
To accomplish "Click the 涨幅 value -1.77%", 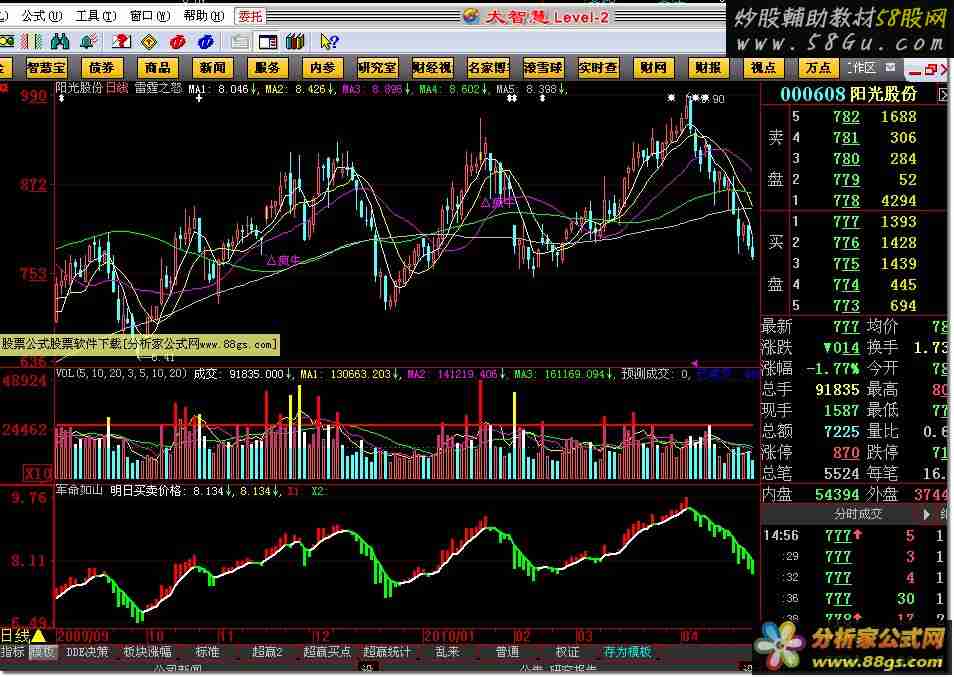I will click(x=832, y=369).
